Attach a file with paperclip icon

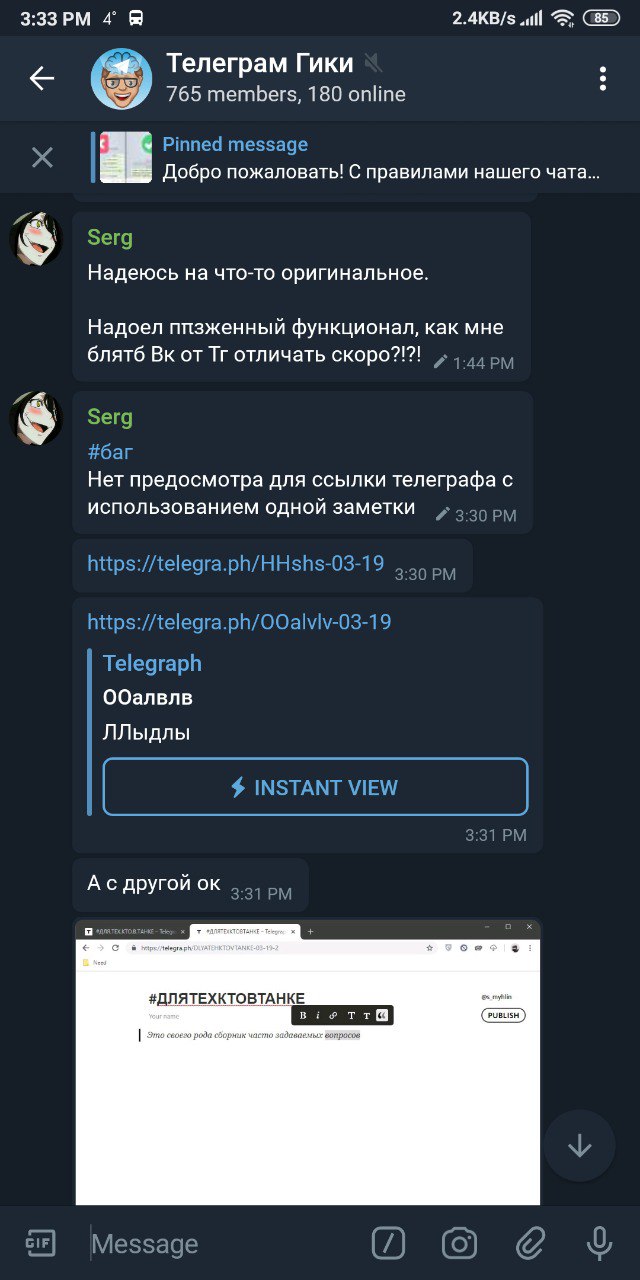click(x=529, y=1243)
